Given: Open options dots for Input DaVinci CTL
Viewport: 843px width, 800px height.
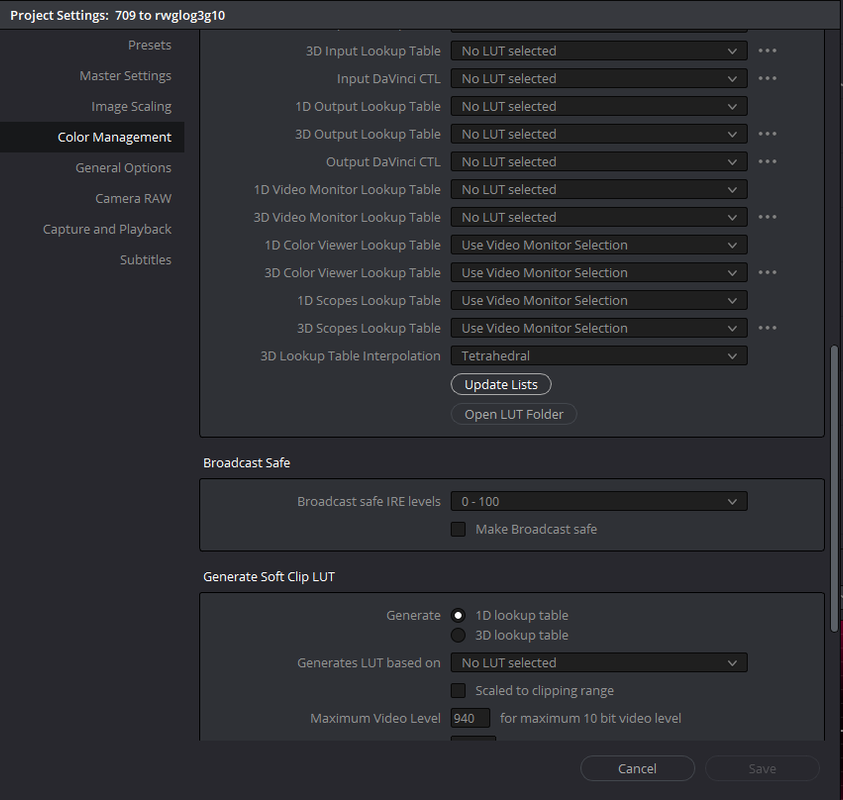Looking at the screenshot, I should 767,78.
